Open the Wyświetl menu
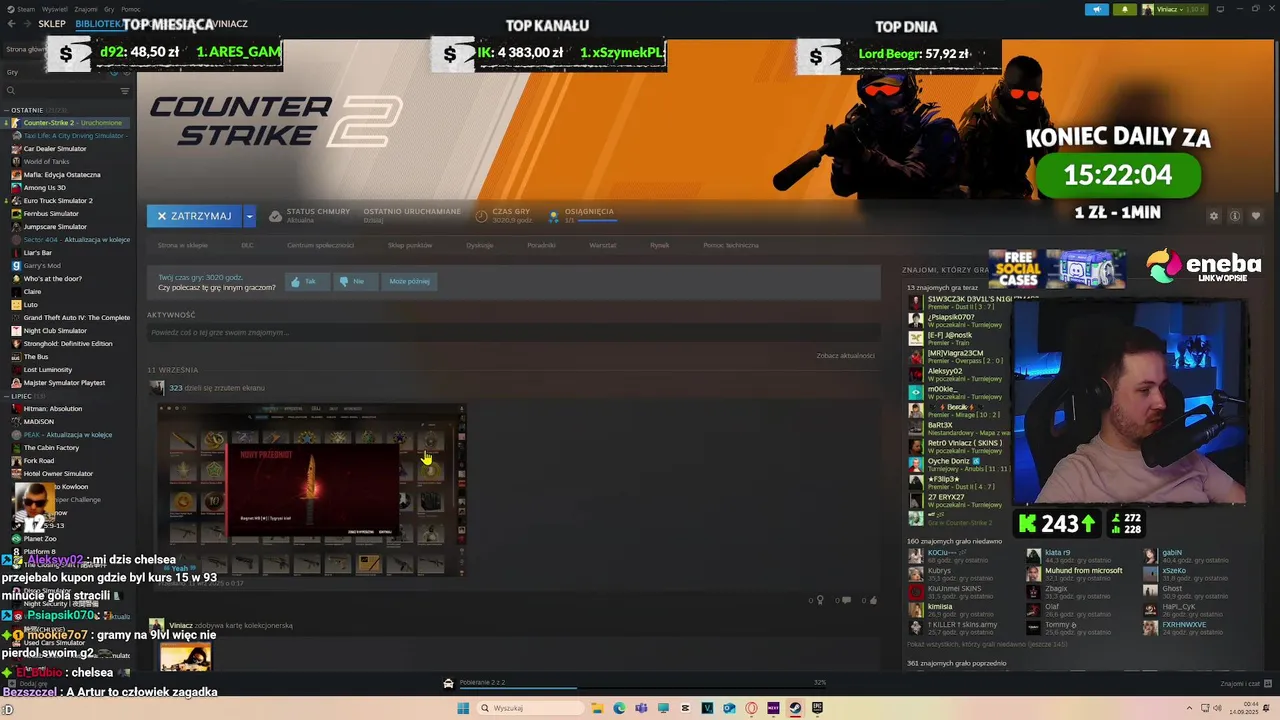Image resolution: width=1280 pixels, height=720 pixels. (x=55, y=9)
